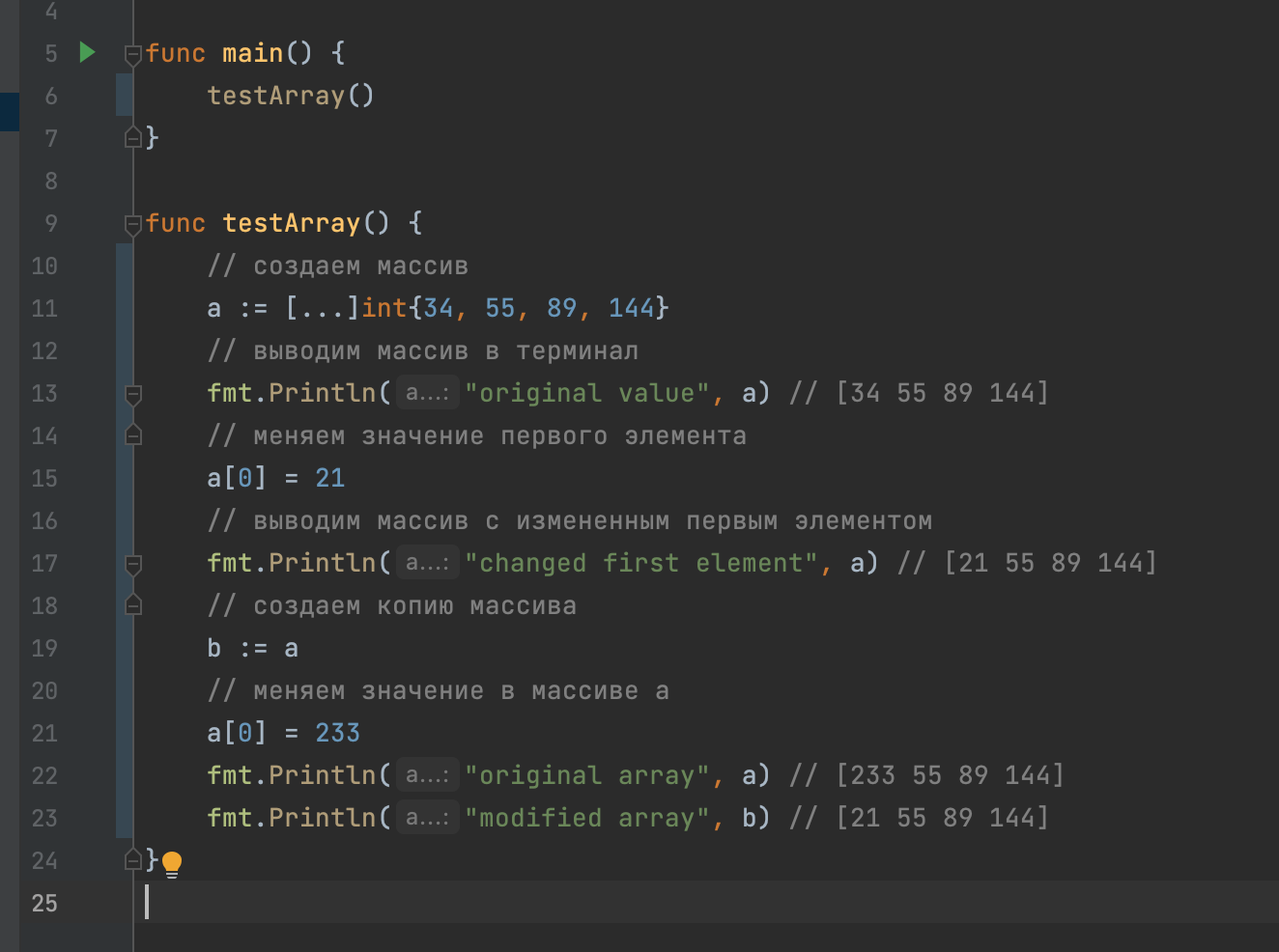This screenshot has width=1279, height=952.
Task: Click the fold end marker on line 7
Action: pyautogui.click(x=133, y=138)
